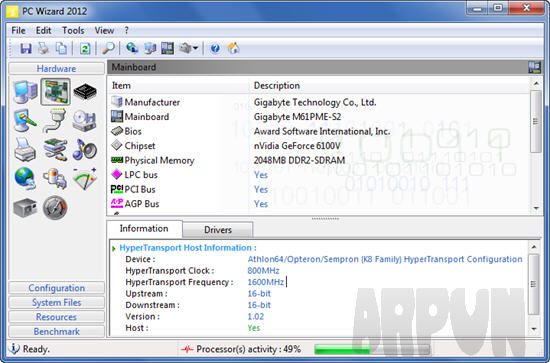Select the Manufacturer row
Screen dimensions: 550x363
tap(319, 102)
